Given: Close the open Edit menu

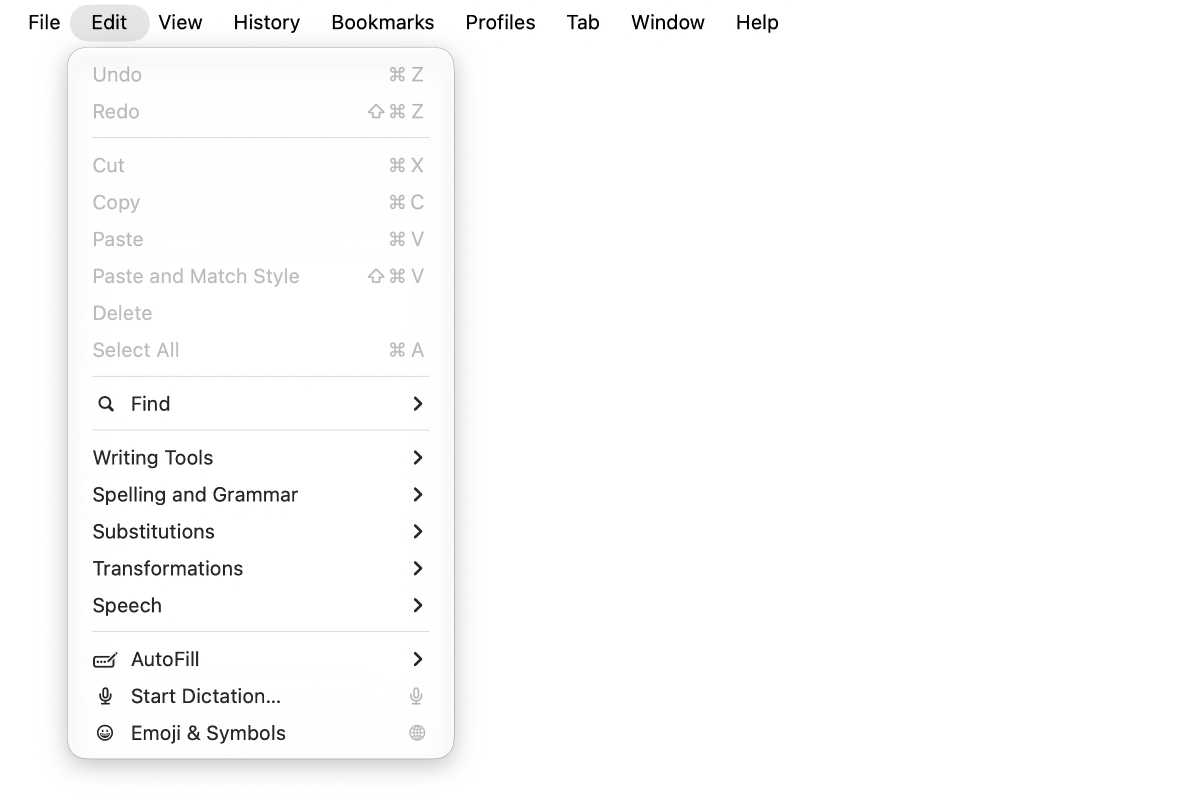Looking at the screenshot, I should 109,22.
